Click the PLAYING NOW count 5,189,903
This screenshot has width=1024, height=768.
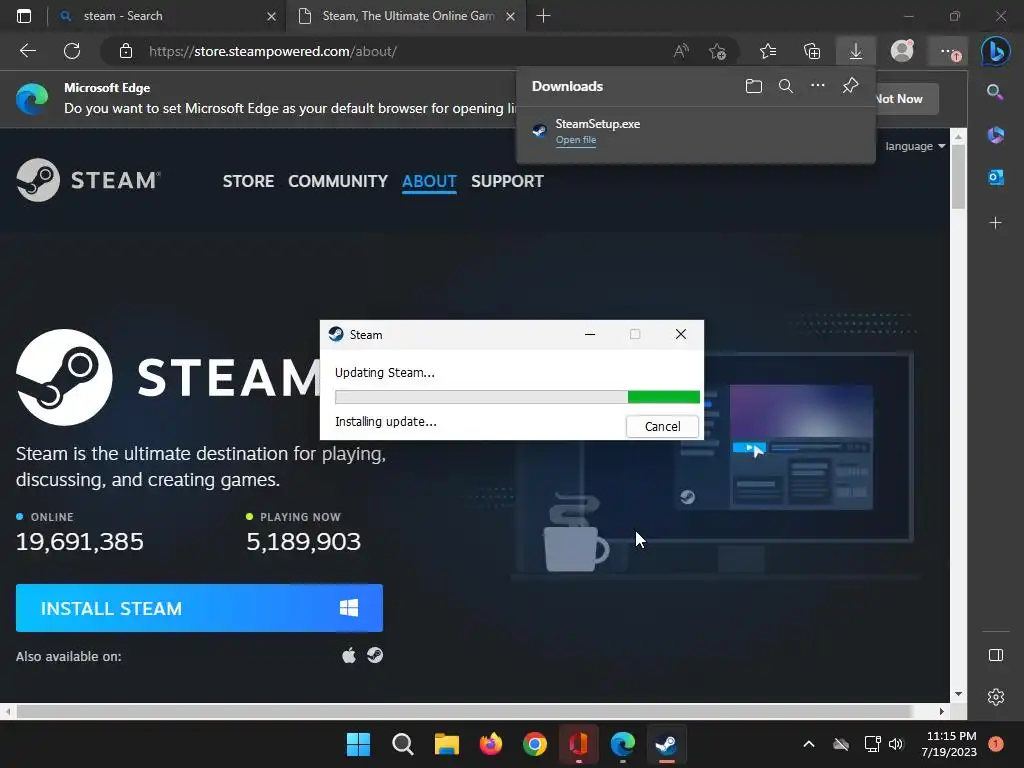pyautogui.click(x=304, y=541)
